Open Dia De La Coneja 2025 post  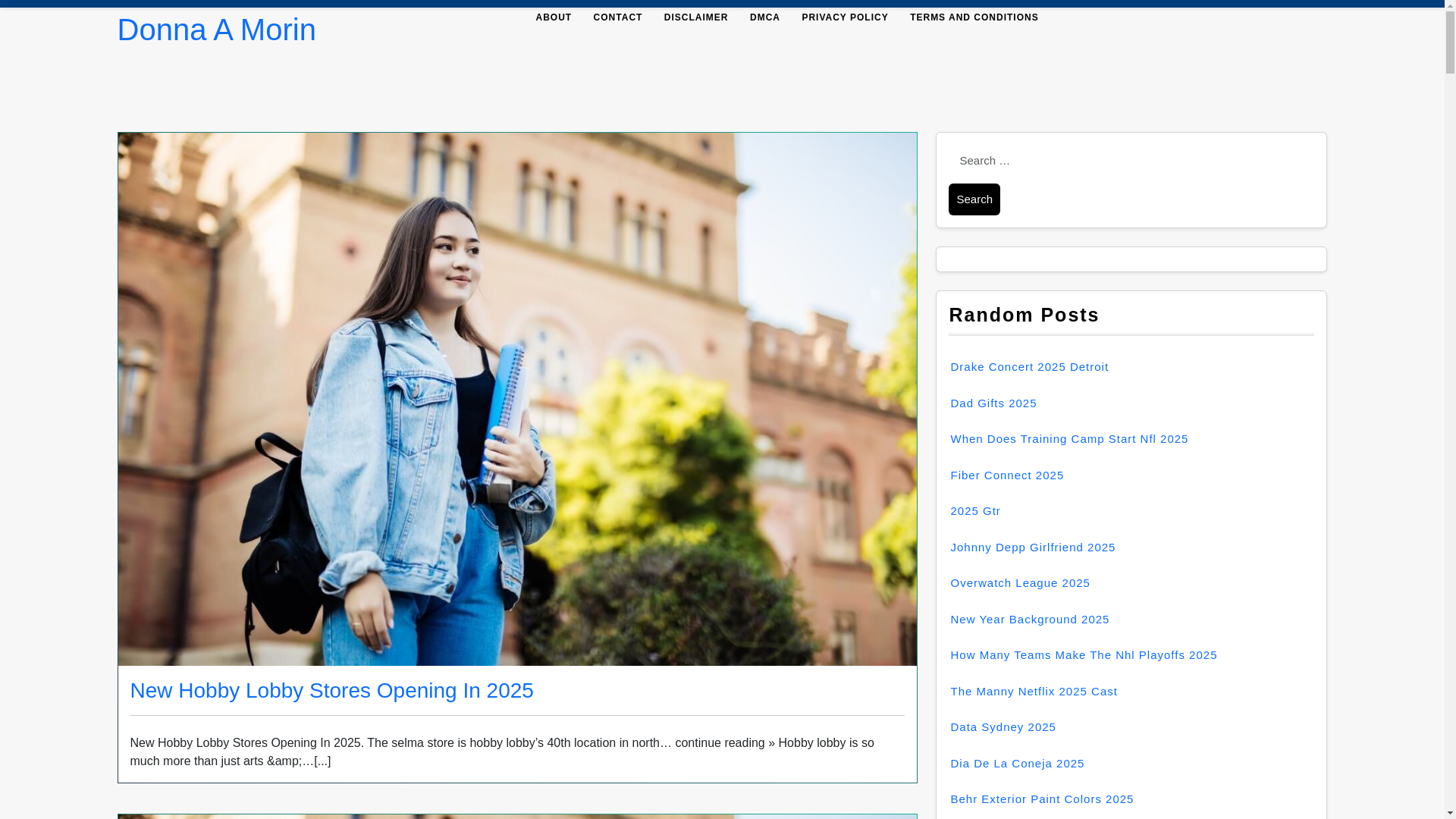tap(1017, 764)
